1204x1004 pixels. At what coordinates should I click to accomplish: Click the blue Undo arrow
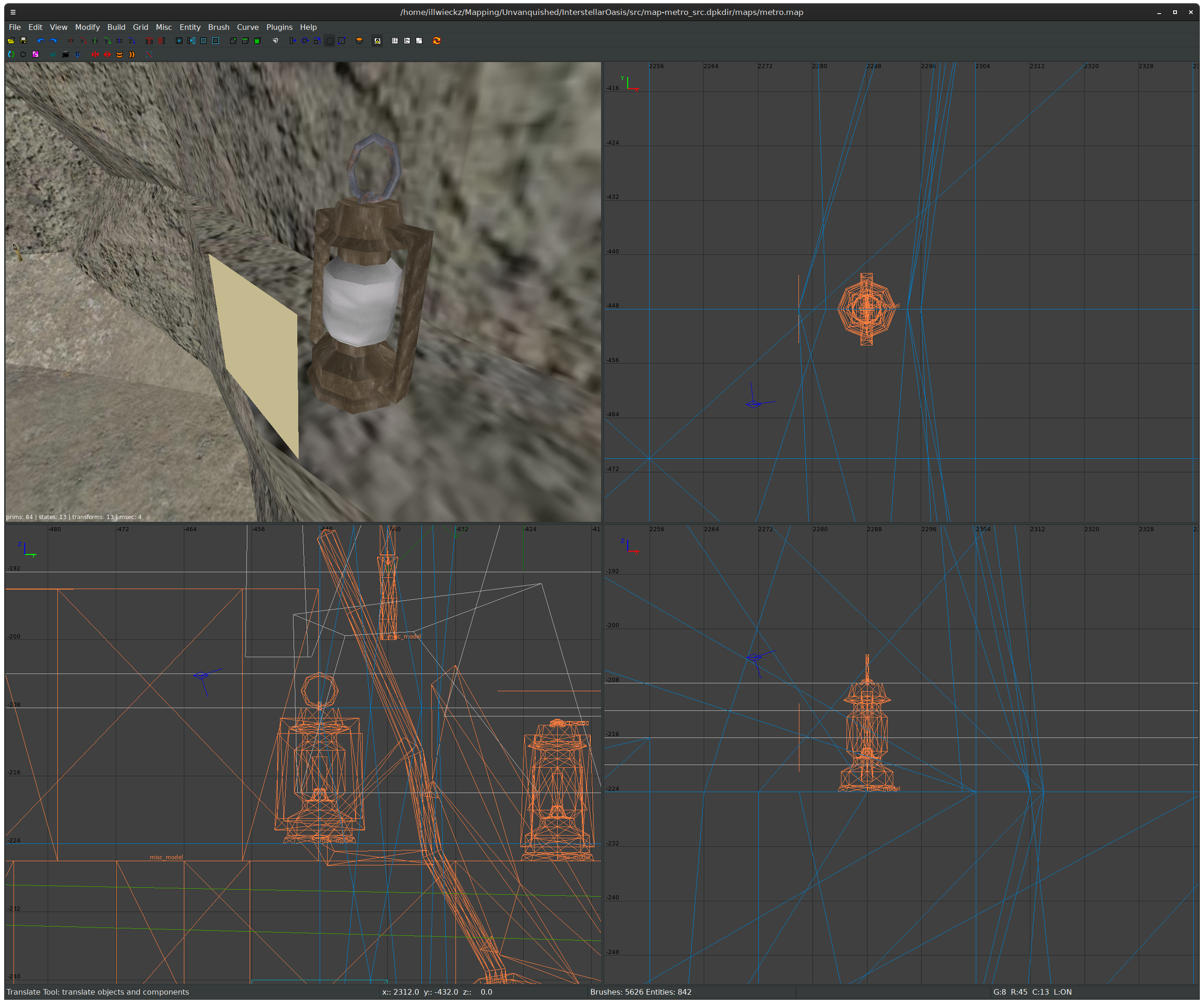click(x=41, y=41)
